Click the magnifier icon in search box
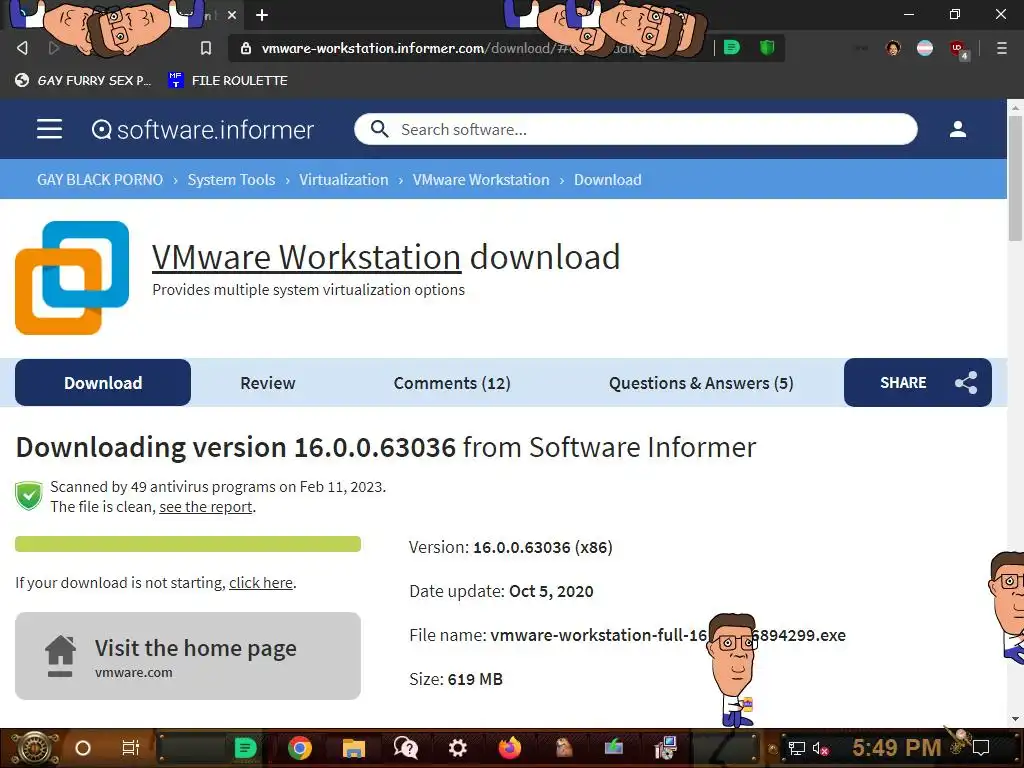1024x768 pixels. (379, 129)
